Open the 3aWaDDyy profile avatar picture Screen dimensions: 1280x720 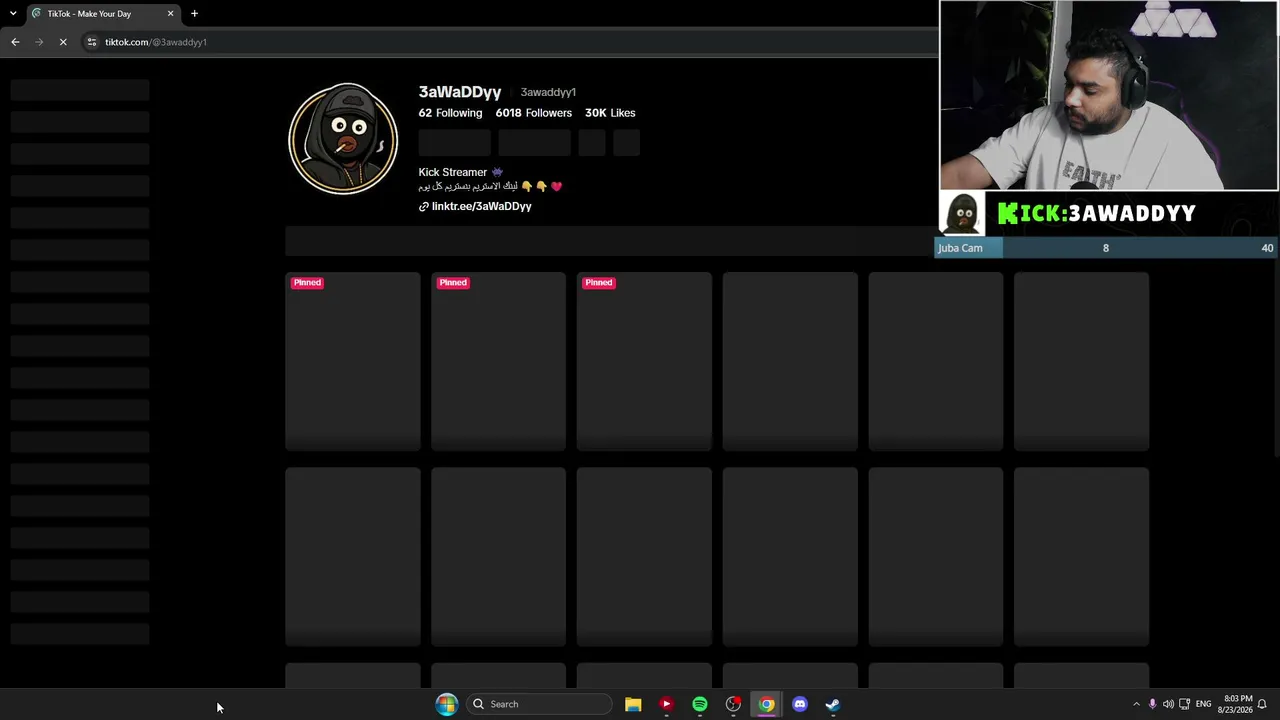[x=343, y=138]
